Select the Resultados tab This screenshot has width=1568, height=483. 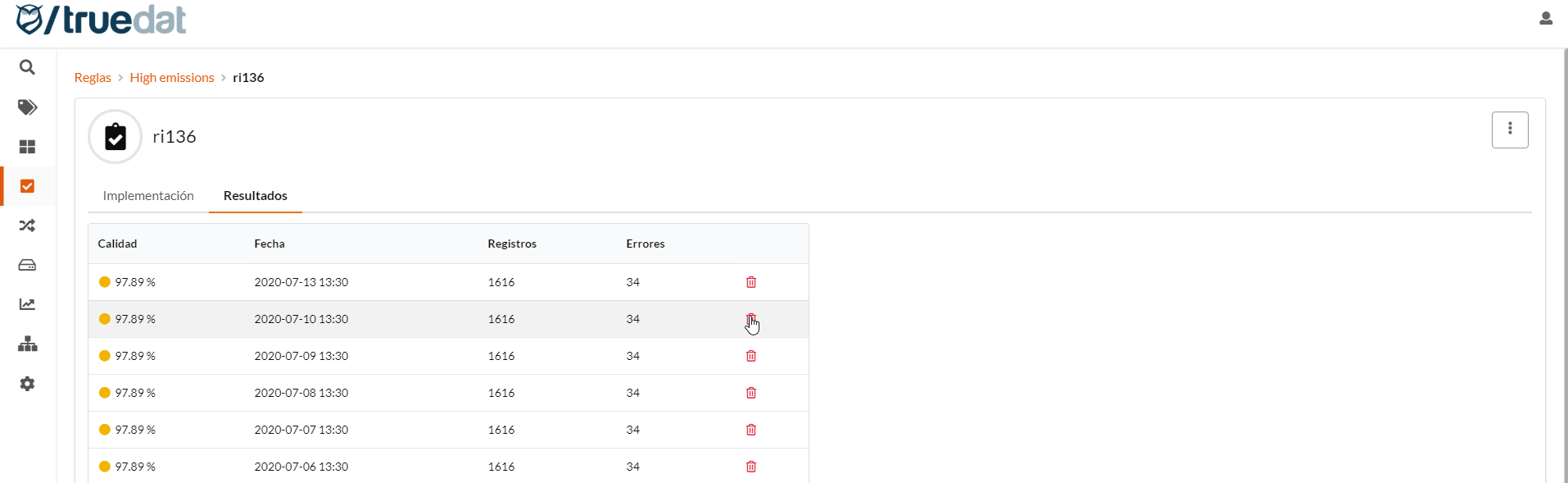point(255,195)
